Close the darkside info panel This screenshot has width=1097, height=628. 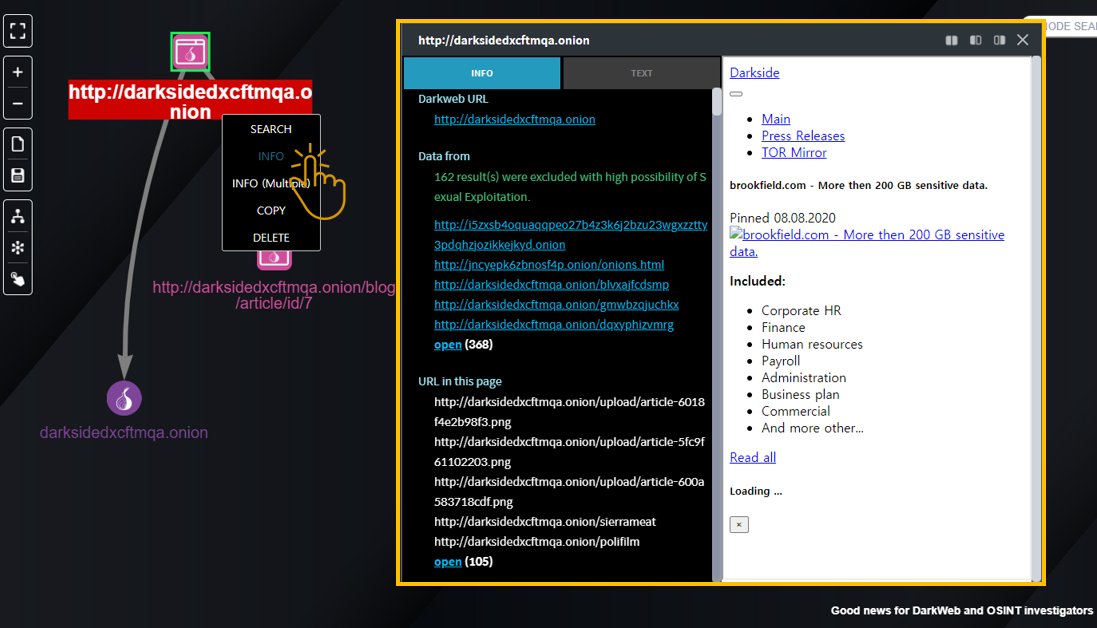pyautogui.click(x=1023, y=40)
